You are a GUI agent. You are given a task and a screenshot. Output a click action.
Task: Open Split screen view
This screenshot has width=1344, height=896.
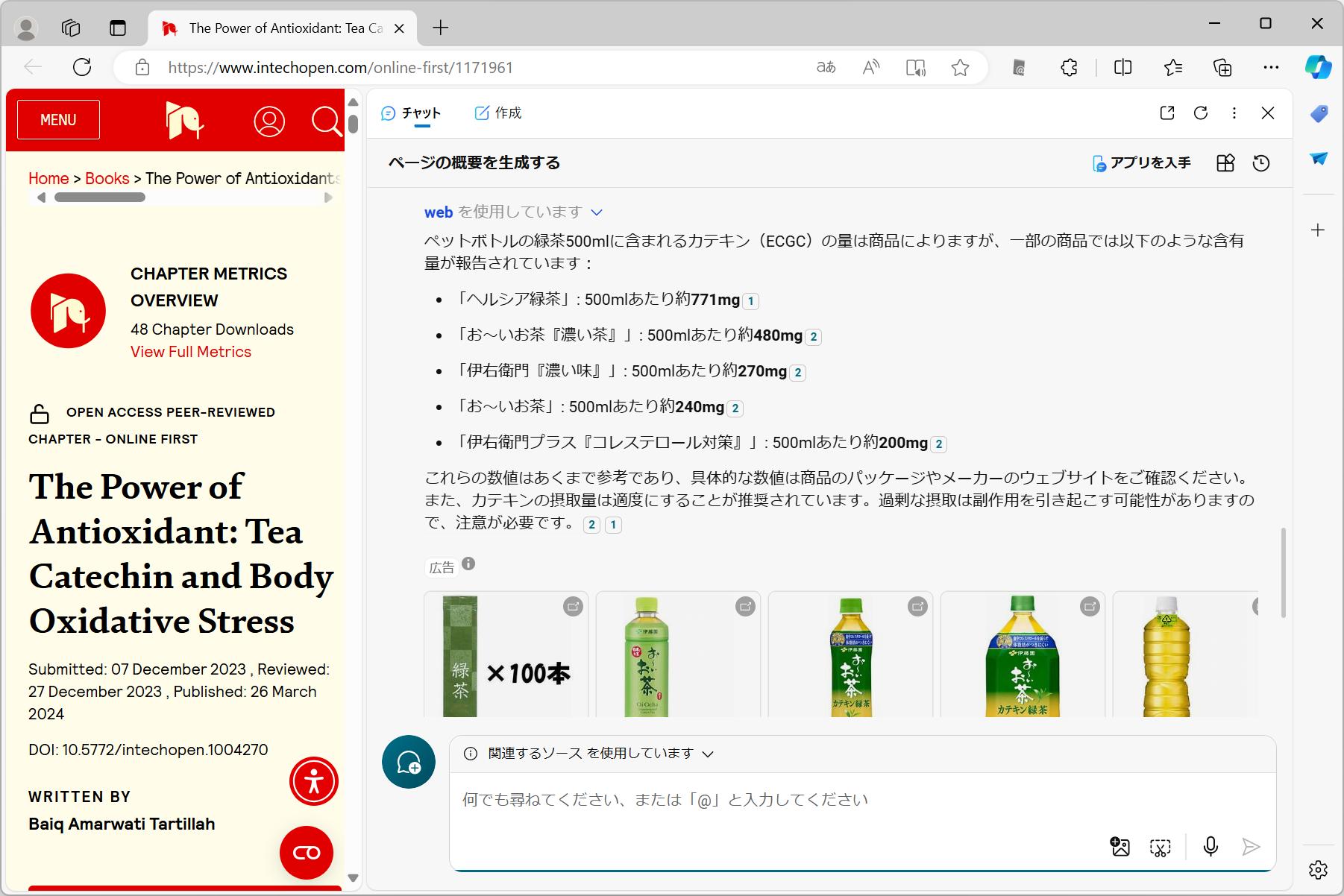coord(1122,68)
